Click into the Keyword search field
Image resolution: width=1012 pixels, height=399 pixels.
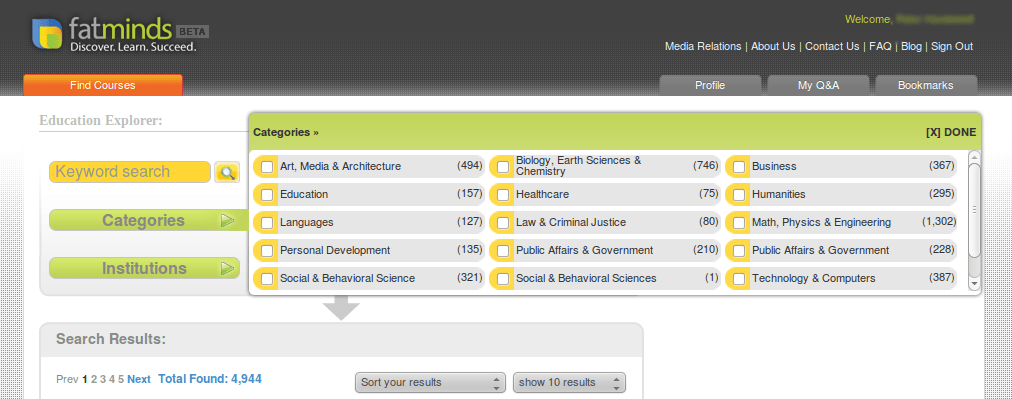[x=130, y=172]
